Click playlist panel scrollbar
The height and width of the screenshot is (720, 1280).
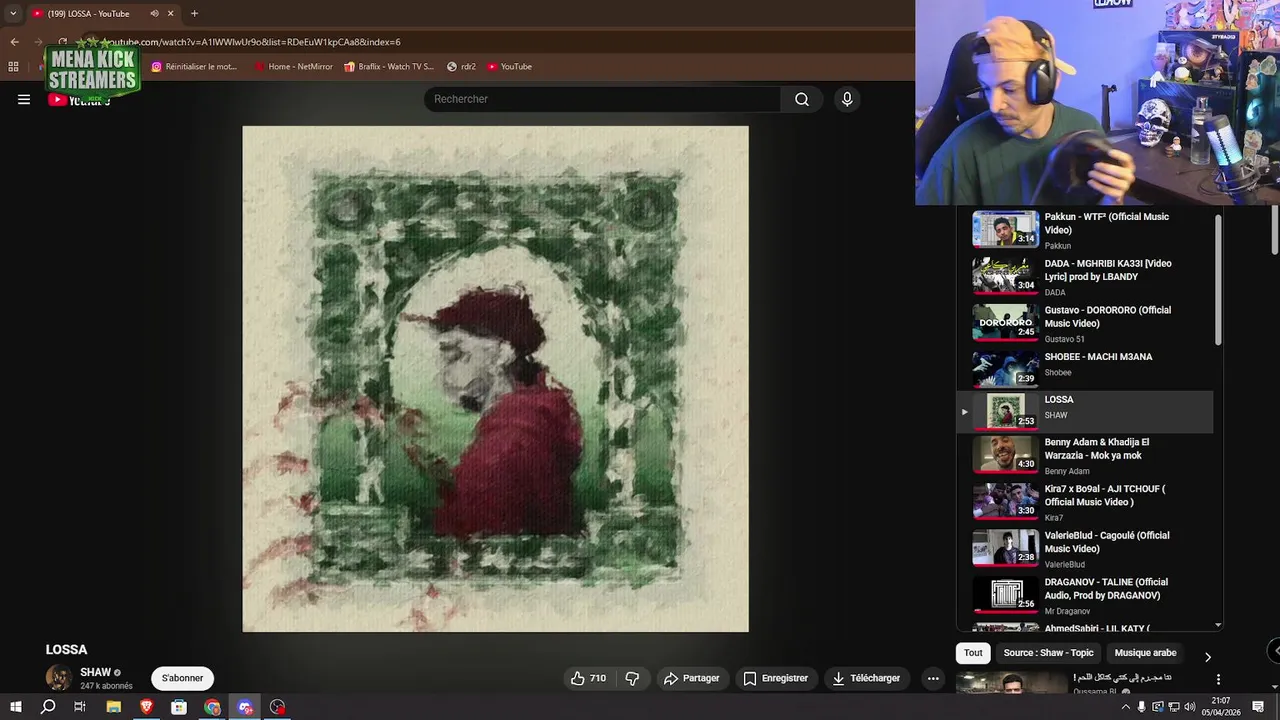[1218, 282]
